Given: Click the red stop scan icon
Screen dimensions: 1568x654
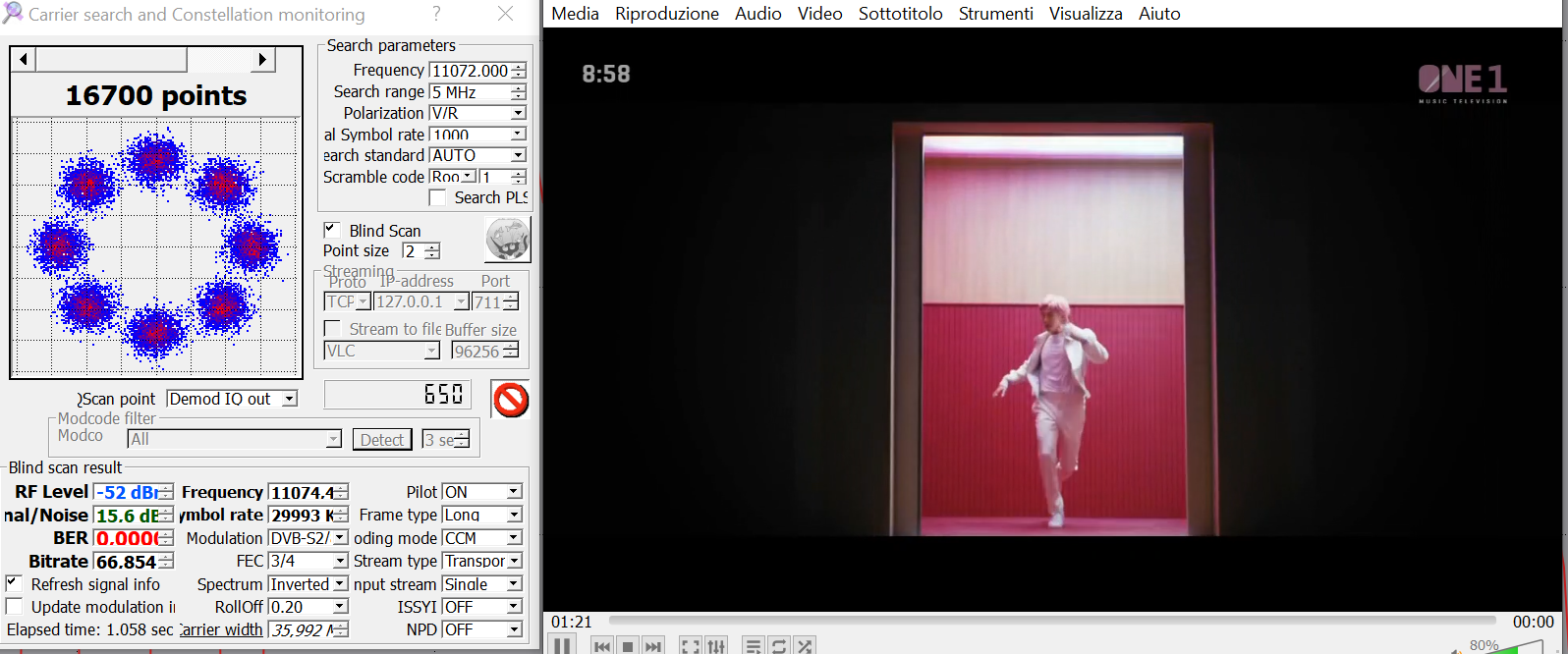Looking at the screenshot, I should [510, 400].
